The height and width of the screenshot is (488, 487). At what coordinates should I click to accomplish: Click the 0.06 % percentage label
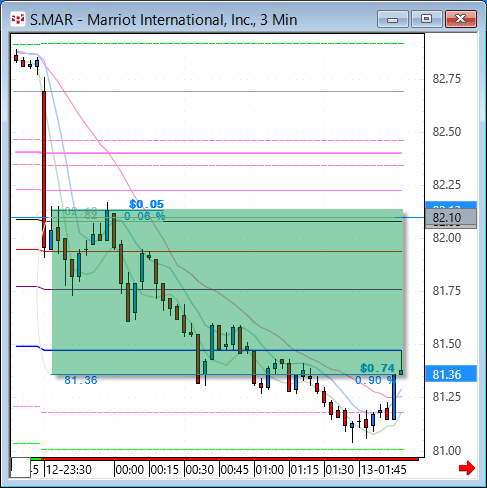click(x=145, y=216)
